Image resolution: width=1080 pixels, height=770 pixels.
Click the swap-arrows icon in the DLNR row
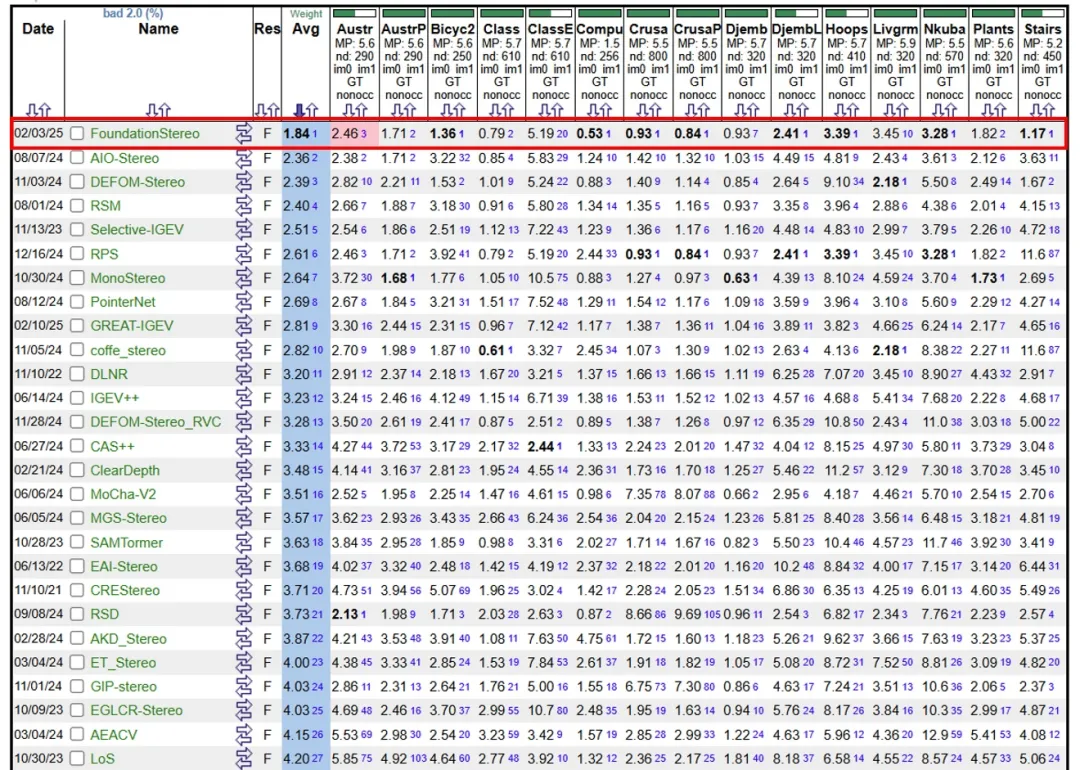[243, 374]
